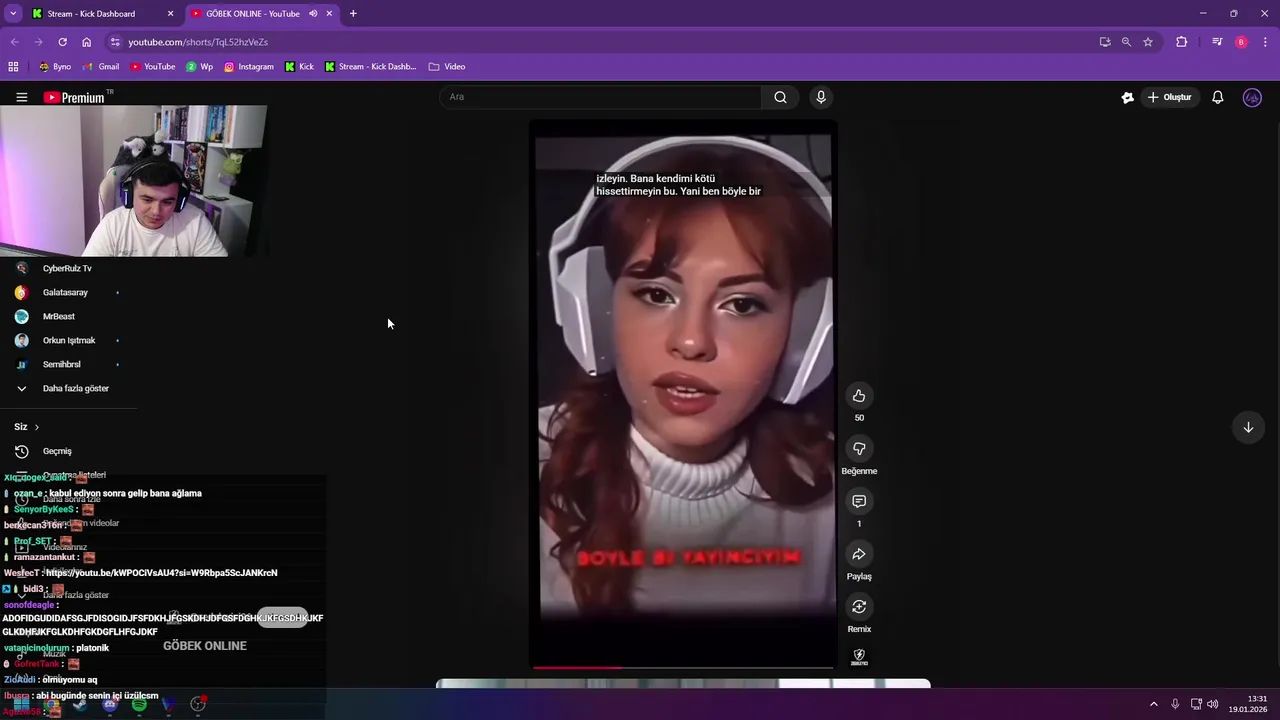Open the zoom indicator in address bar
Screen dimensions: 1280x720
[x=1126, y=42]
